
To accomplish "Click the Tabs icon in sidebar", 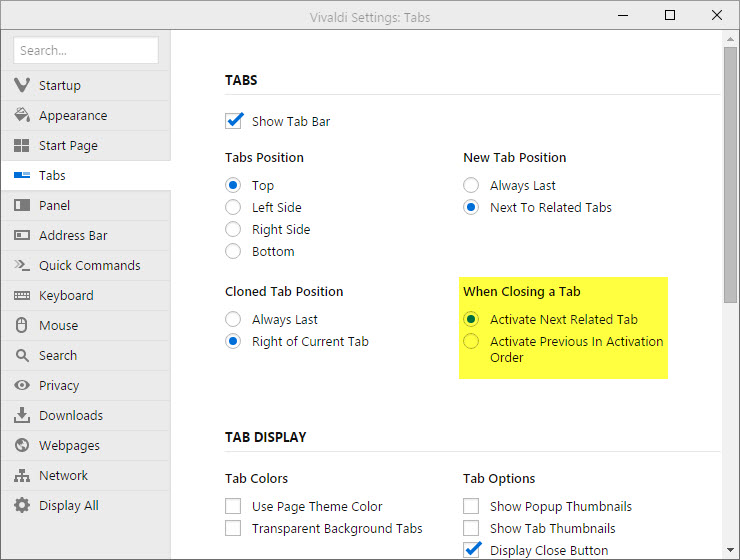I will [22, 175].
